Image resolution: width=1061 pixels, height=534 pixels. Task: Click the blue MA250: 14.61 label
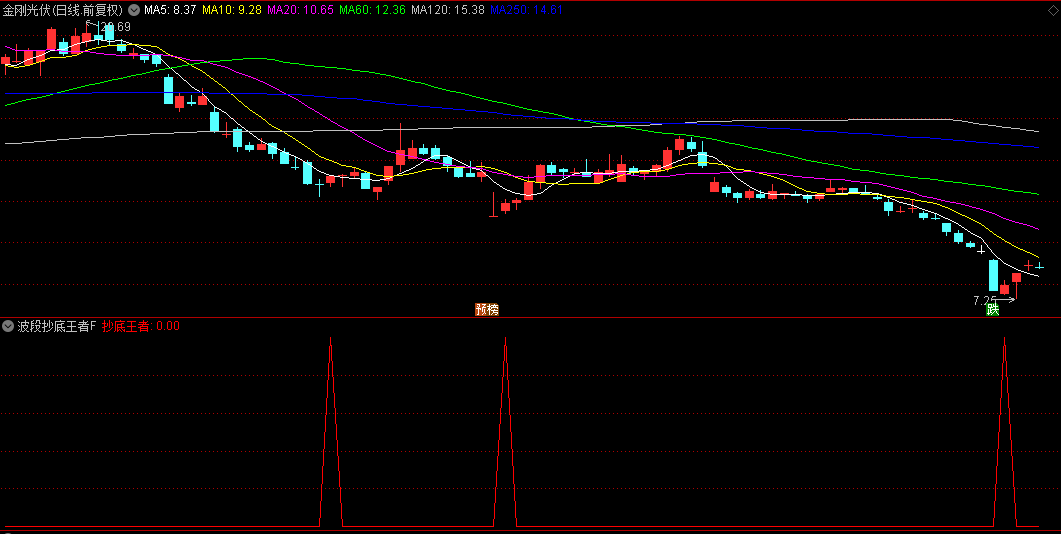pos(526,10)
